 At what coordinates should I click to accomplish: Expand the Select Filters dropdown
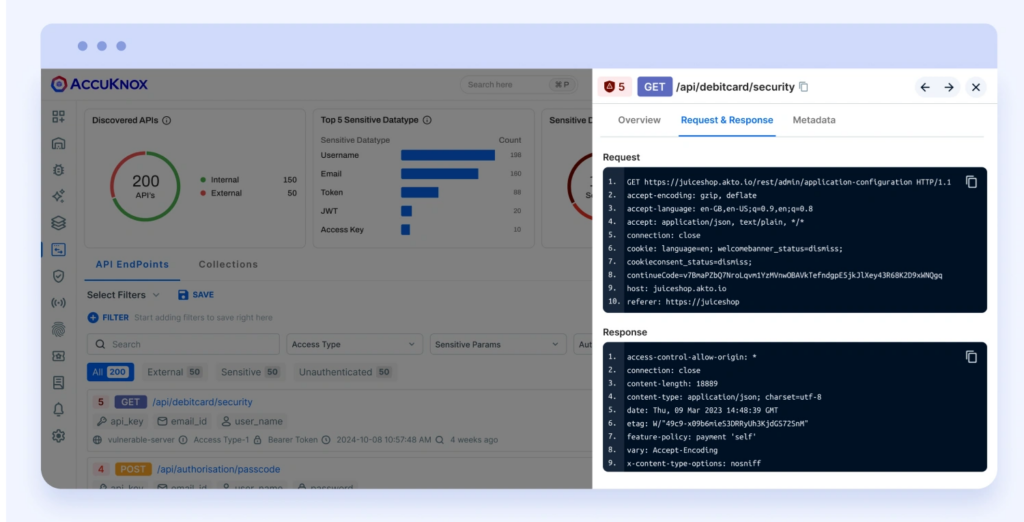point(123,295)
